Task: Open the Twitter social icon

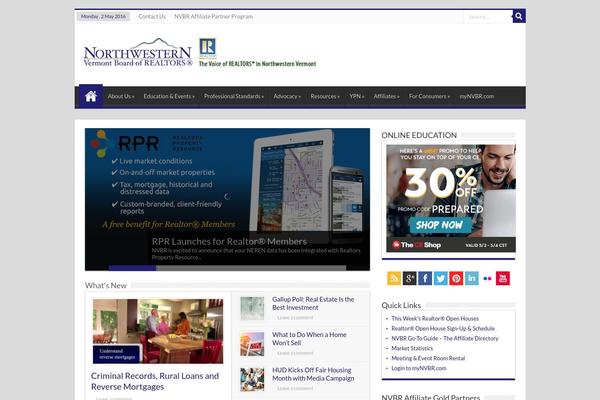Action: click(440, 278)
